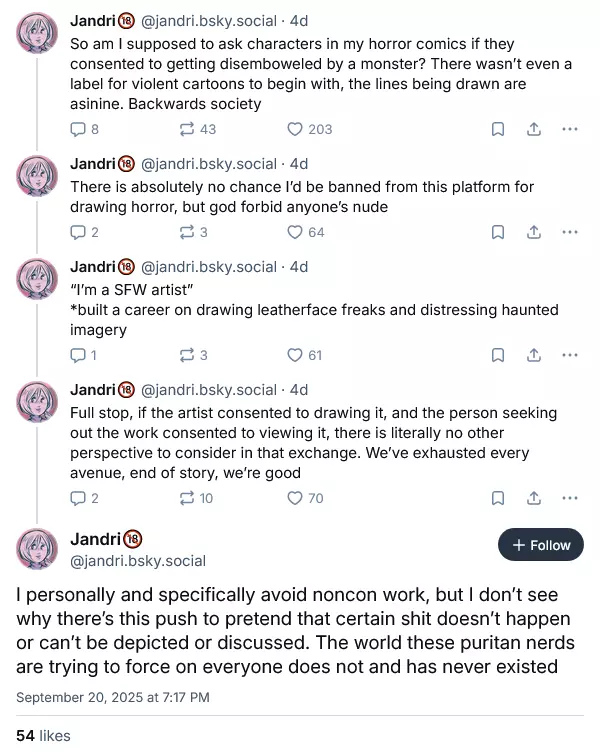Open more options on the 'god forbid' post
This screenshot has height=755, width=600.
point(570,232)
